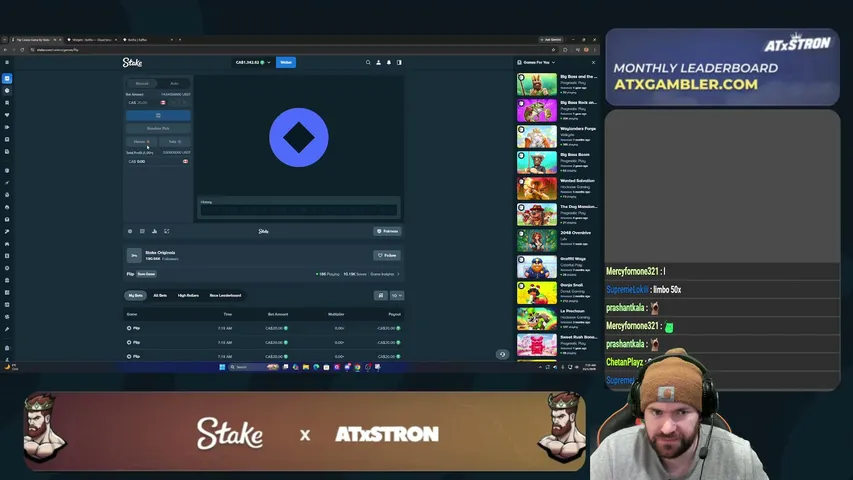The image size is (853, 480).
Task: Toggle theatre mode icon below the game
Action: [142, 231]
